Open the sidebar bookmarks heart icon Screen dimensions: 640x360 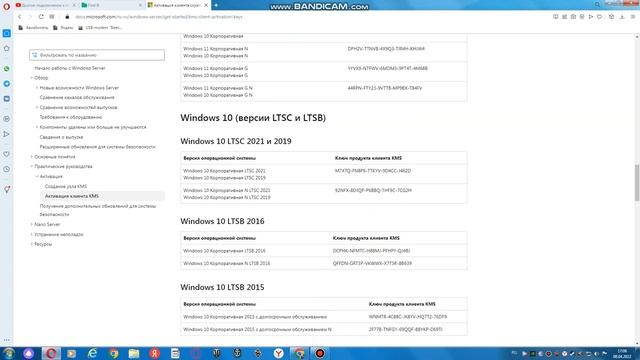(x=7, y=154)
